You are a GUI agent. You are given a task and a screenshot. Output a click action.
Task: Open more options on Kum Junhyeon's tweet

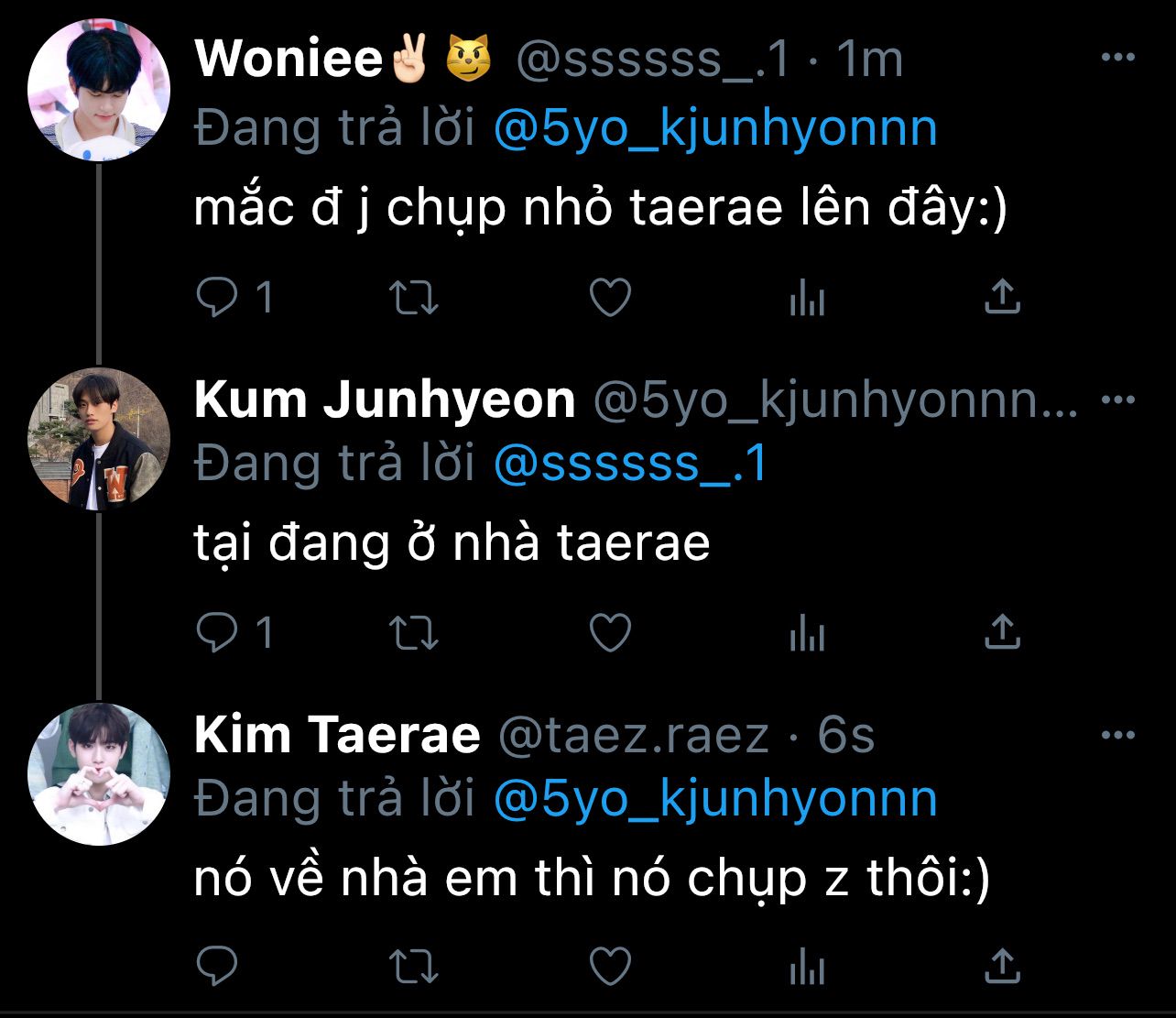(1117, 400)
